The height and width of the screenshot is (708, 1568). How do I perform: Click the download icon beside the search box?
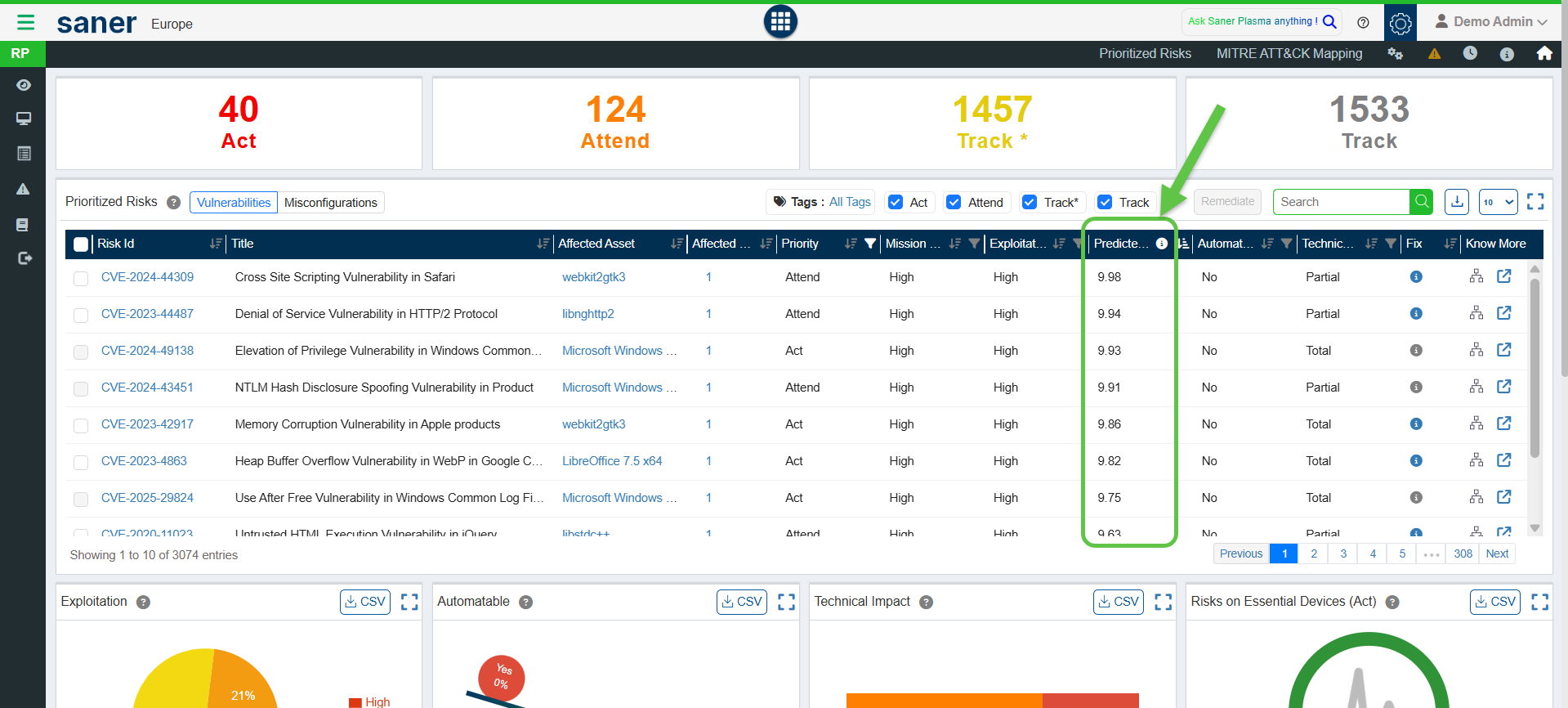[x=1456, y=202]
